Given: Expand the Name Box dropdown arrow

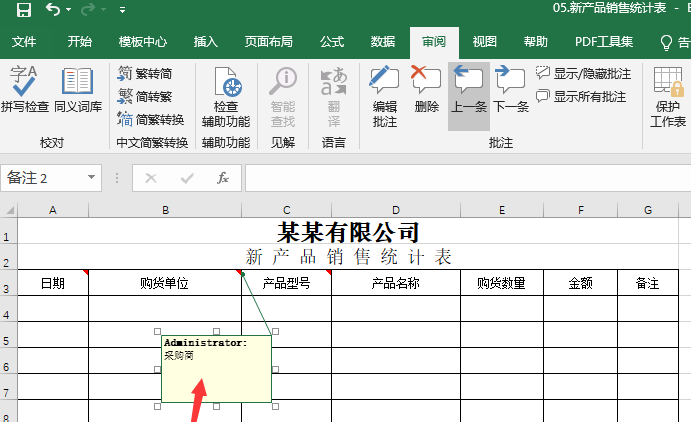Looking at the screenshot, I should (91, 178).
